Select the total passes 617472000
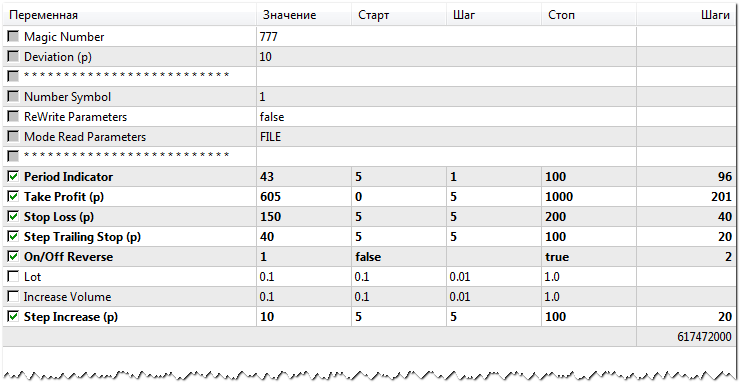Viewport: 740px width, 389px height. (x=704, y=337)
